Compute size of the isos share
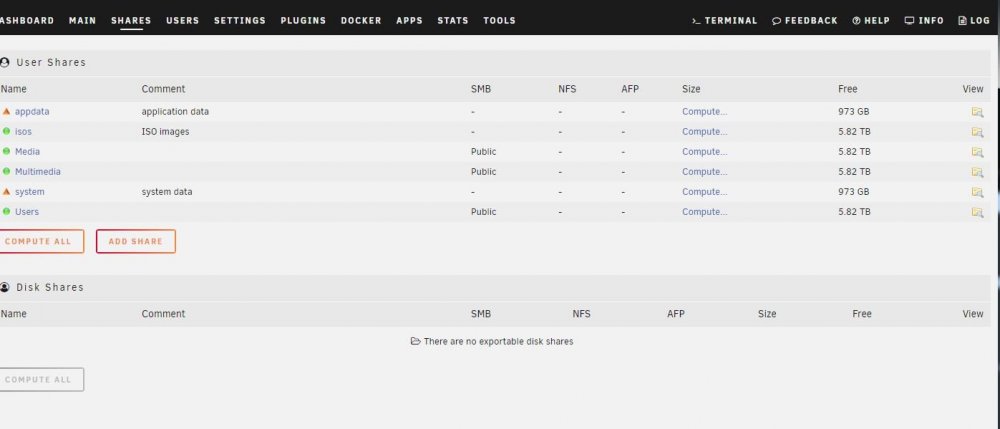This screenshot has width=1000, height=429. 705,131
